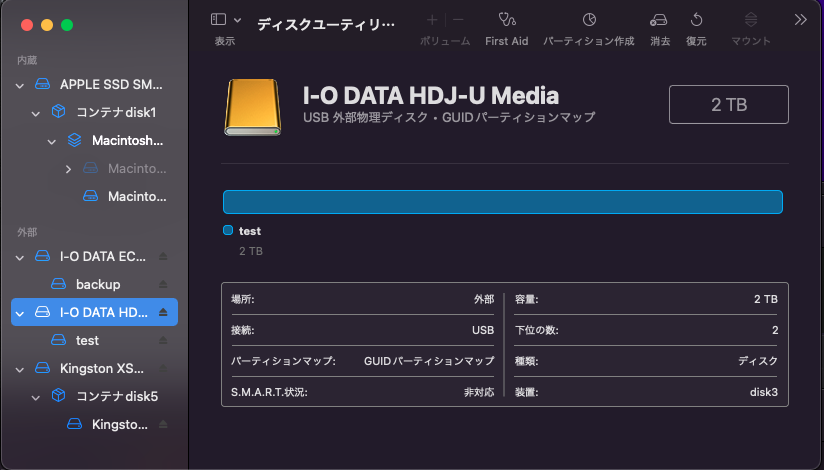Open the partition creation pie icon
The width and height of the screenshot is (824, 470).
pos(589,20)
